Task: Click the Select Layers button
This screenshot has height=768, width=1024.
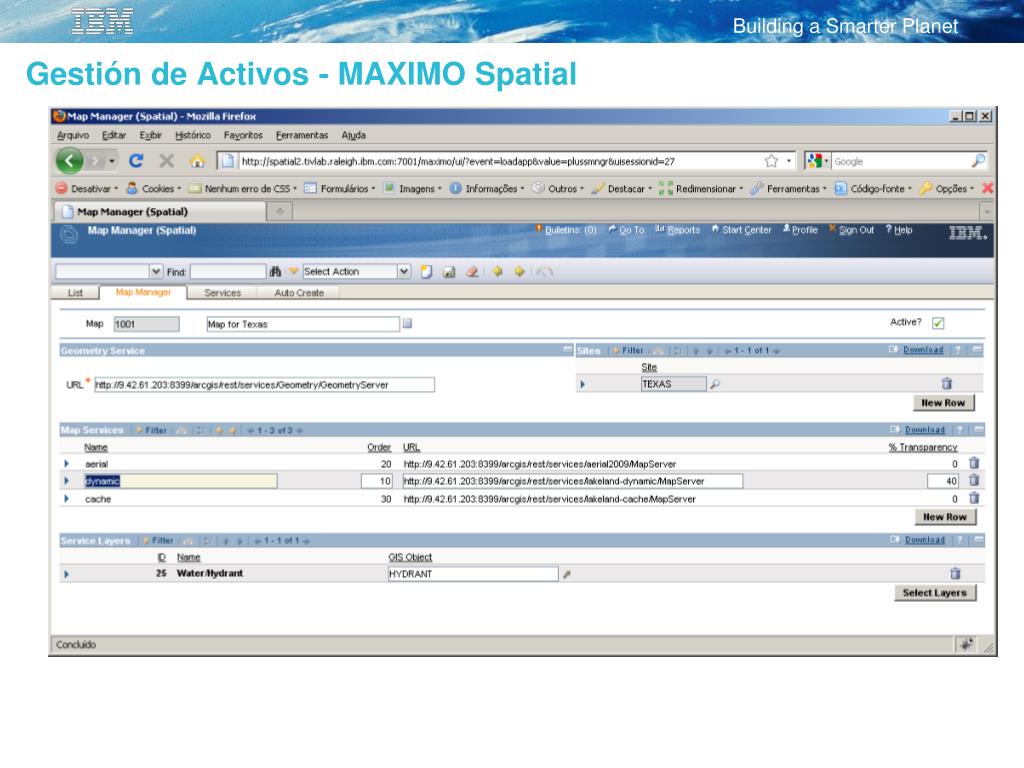Action: coord(935,592)
